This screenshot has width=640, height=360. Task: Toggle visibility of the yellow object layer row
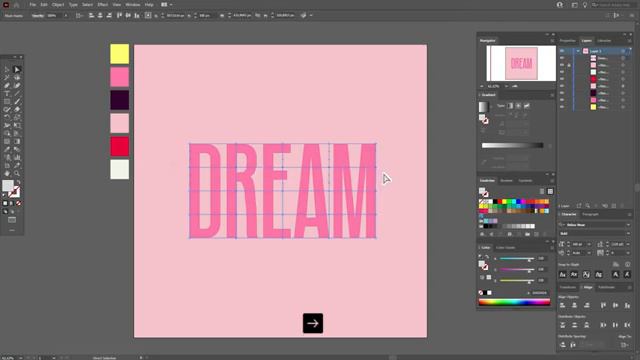pos(562,107)
